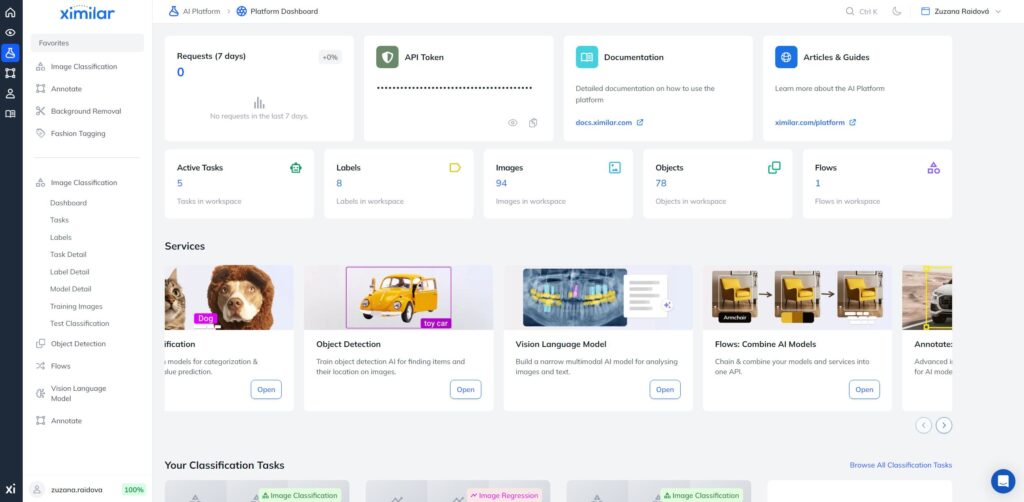Screen dimensions: 1024x502
Task: Open the image classification service card
Action: tap(266, 390)
